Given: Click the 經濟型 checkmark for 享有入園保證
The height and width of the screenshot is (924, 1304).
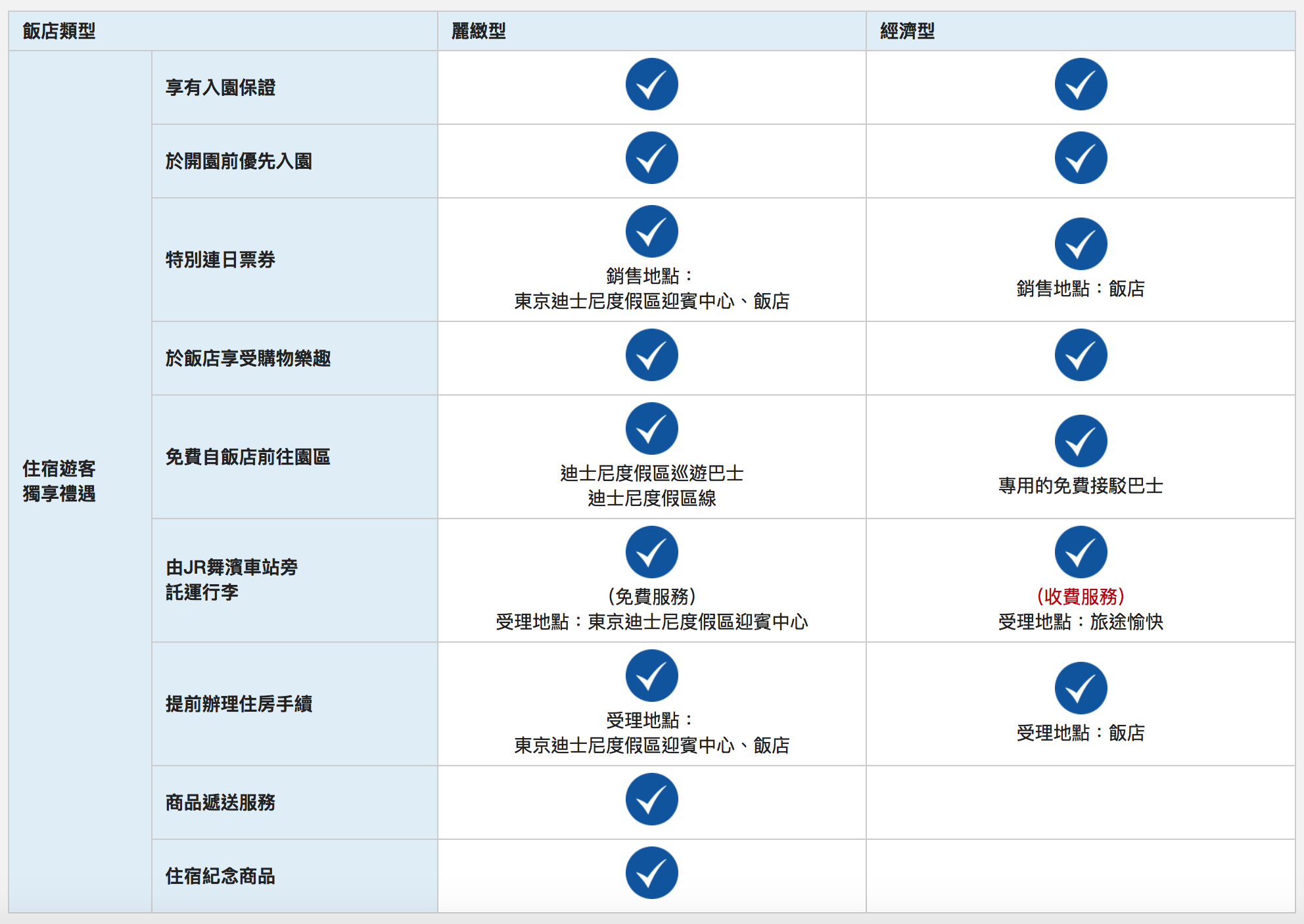Looking at the screenshot, I should (x=1081, y=85).
